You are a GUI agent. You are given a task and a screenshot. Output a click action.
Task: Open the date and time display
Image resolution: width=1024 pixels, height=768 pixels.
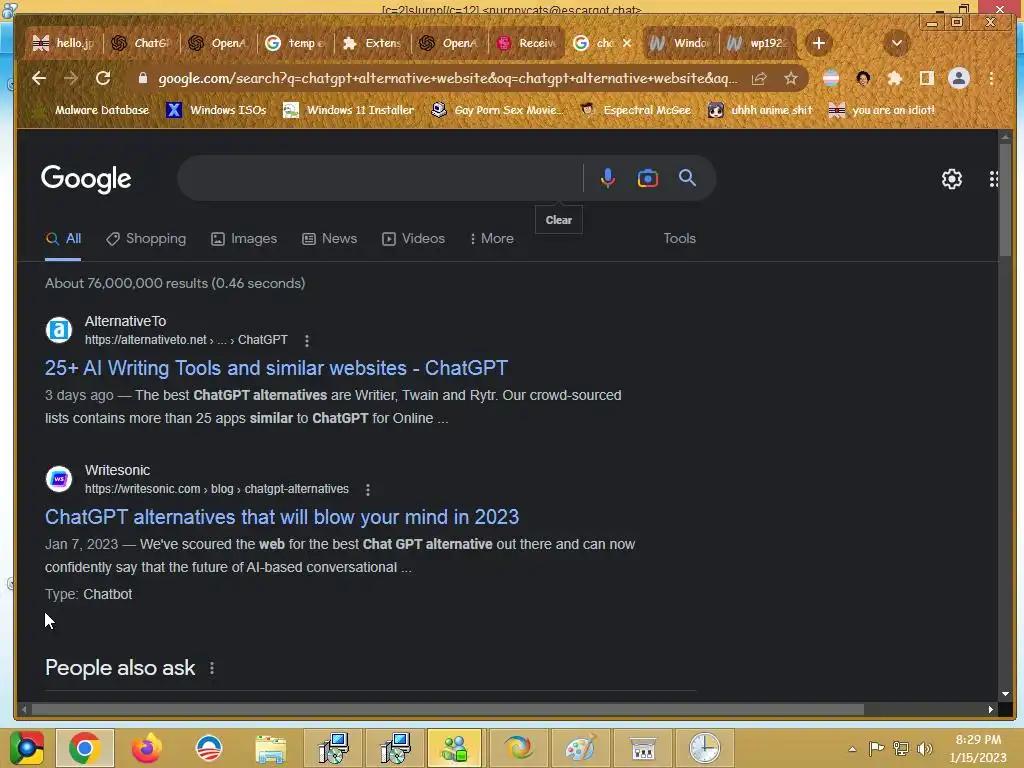pyautogui.click(x=978, y=748)
